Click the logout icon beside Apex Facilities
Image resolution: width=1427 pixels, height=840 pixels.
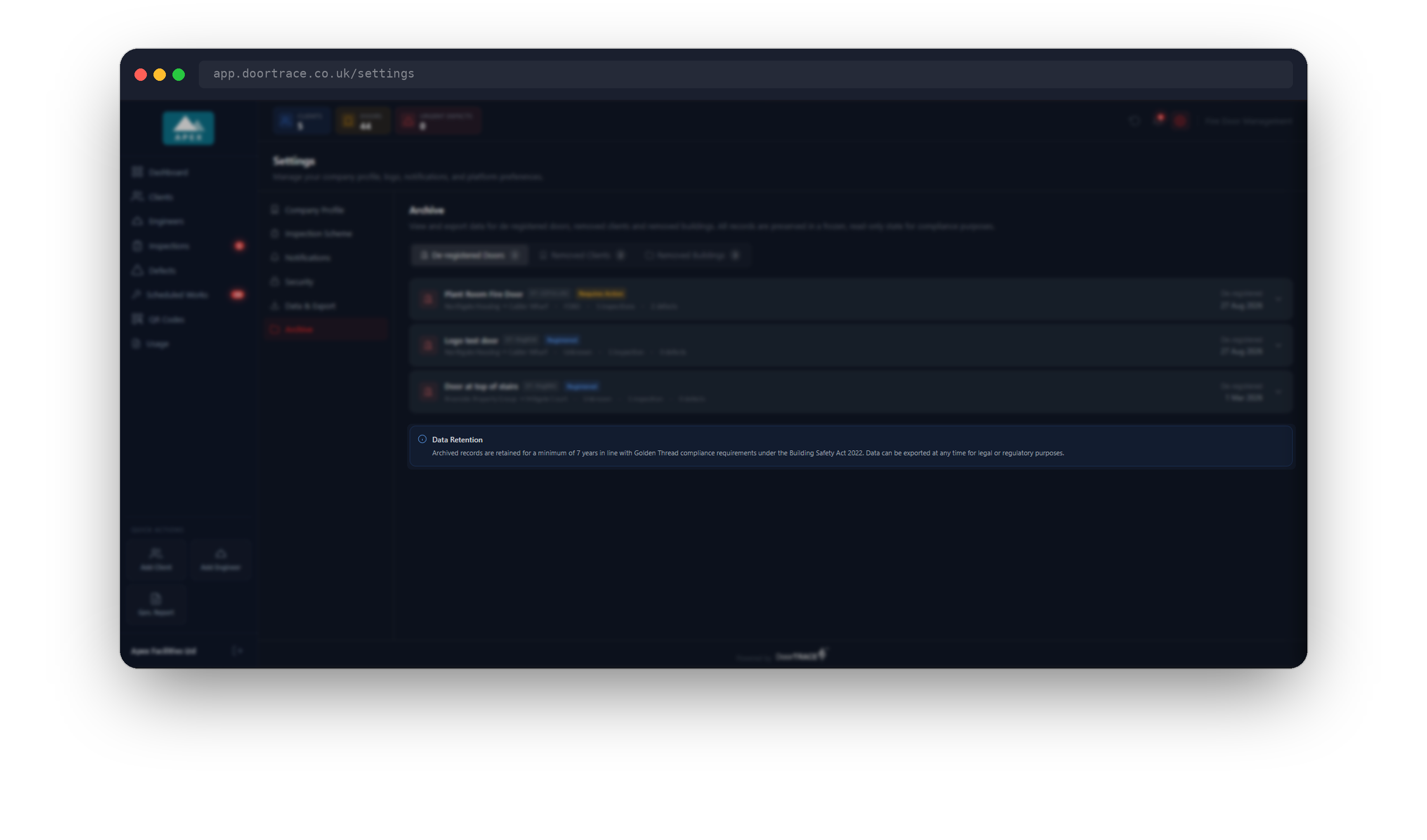(x=237, y=651)
